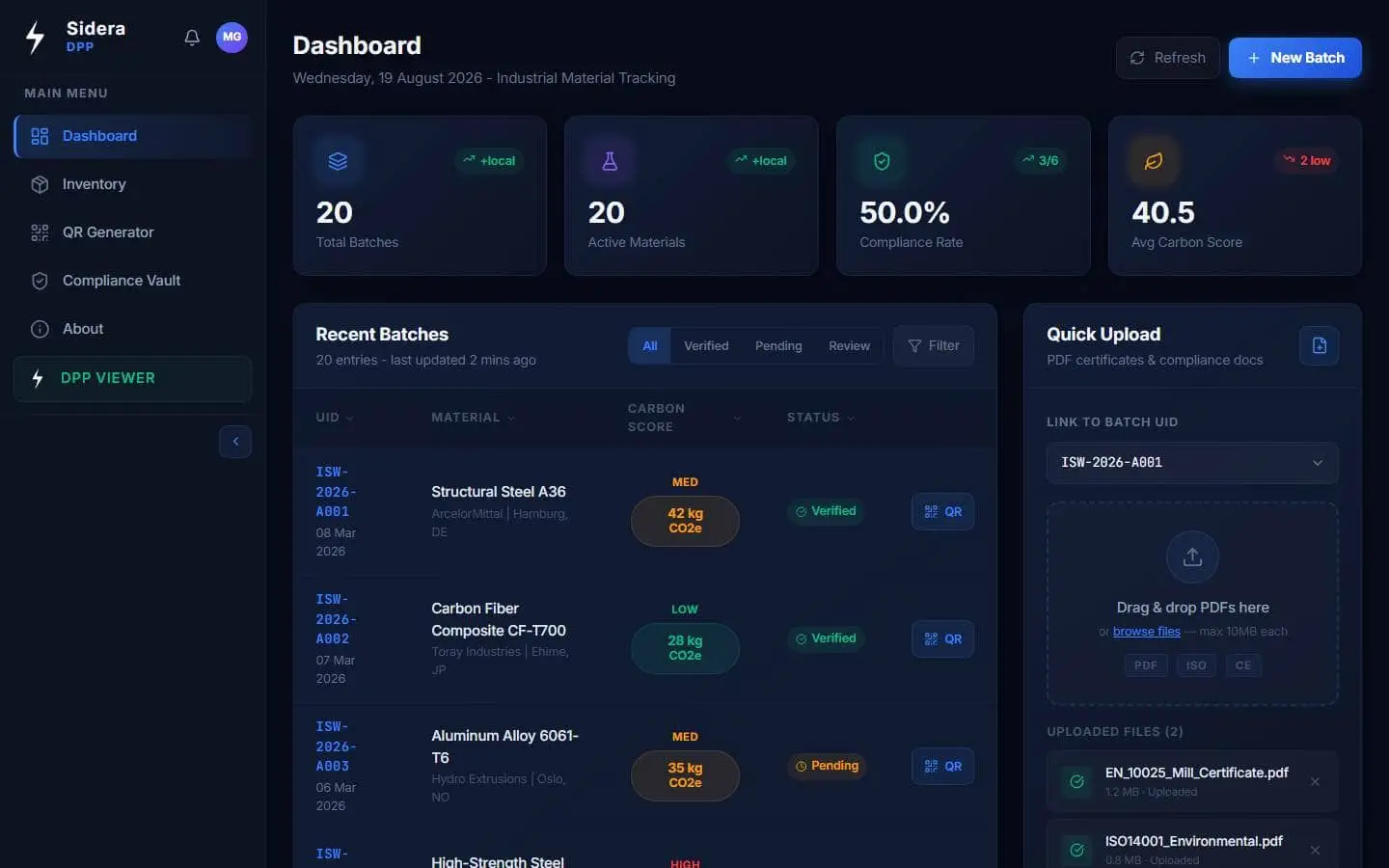Click uploaded check icon for EN_10025_Mill_Certificate.pdf
The image size is (1389, 868).
pyautogui.click(x=1076, y=782)
